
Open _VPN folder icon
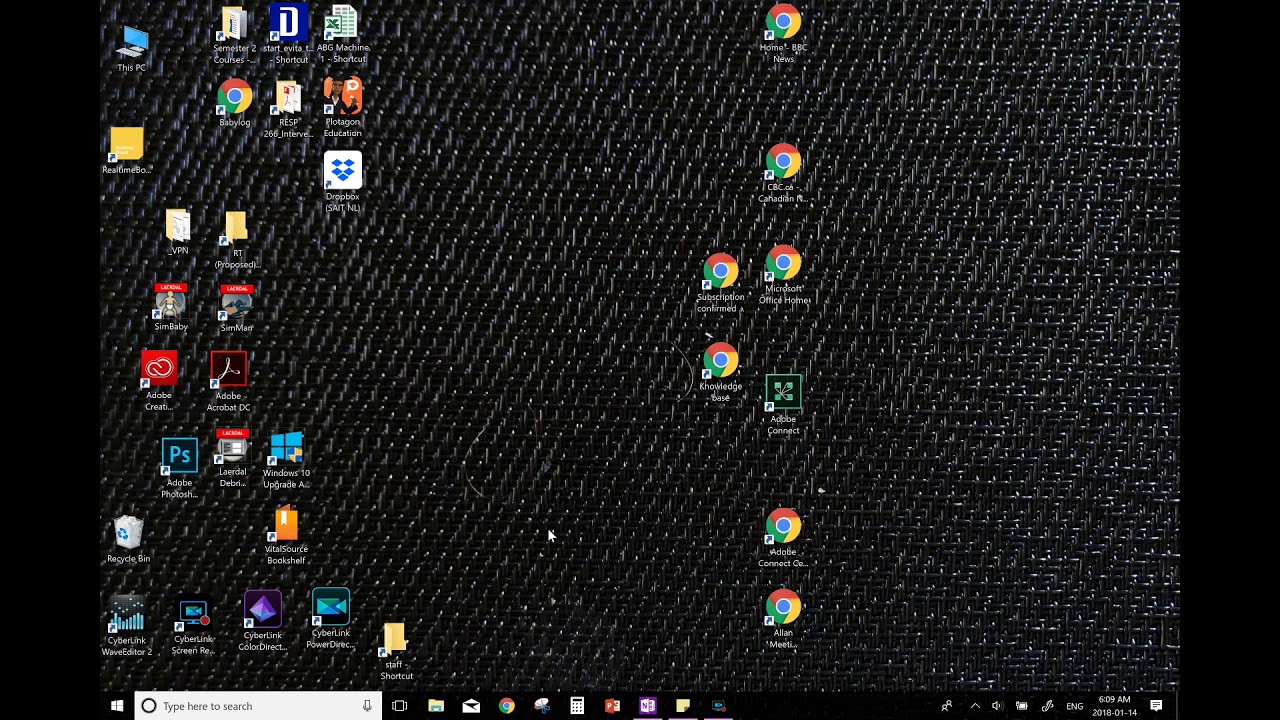tap(178, 232)
